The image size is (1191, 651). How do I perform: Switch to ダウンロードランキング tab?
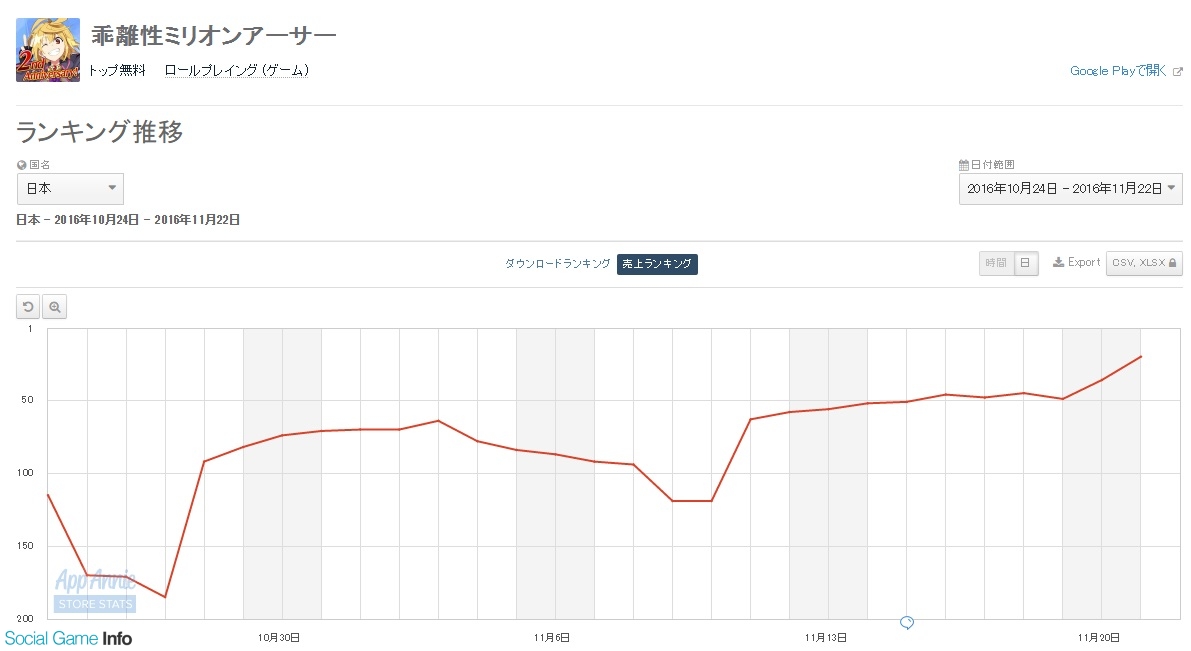click(558, 264)
